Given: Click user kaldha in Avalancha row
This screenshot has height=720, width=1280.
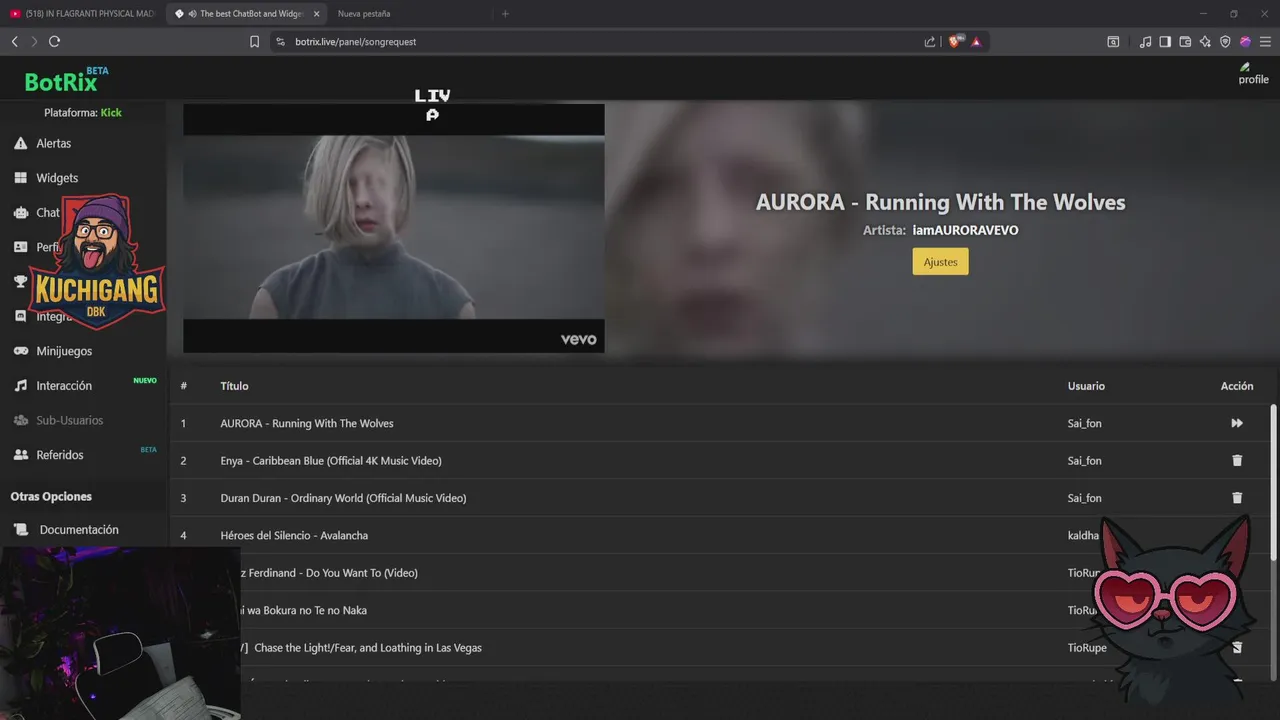Looking at the screenshot, I should 1083,536.
